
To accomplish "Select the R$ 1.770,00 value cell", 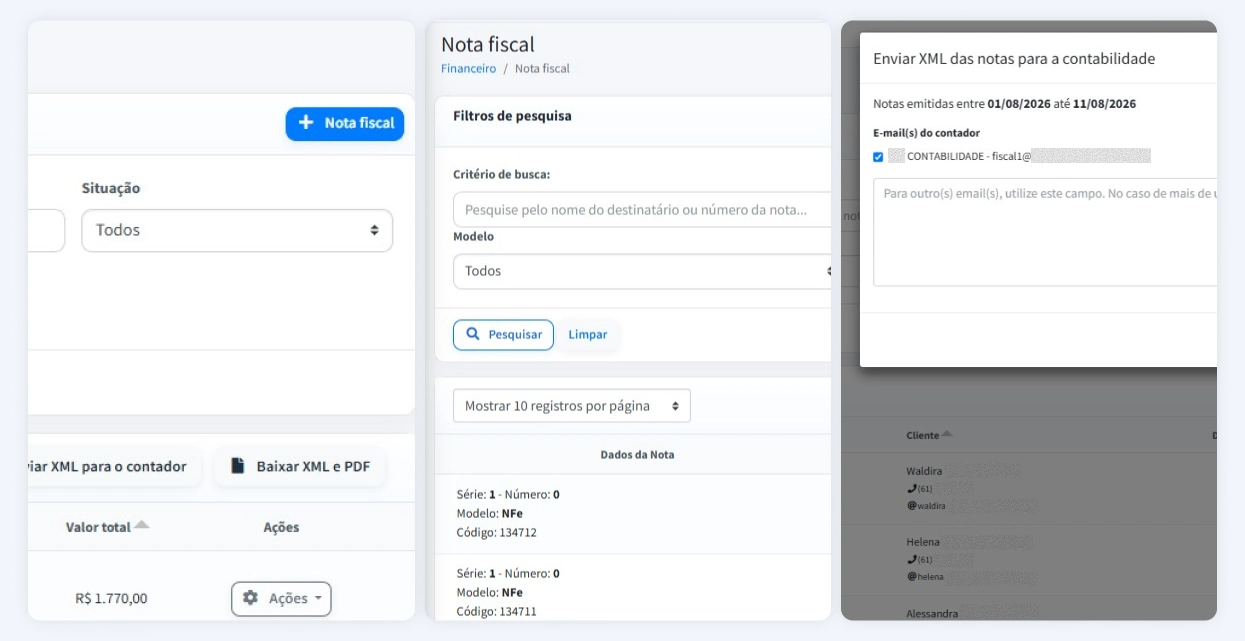I will click(111, 598).
